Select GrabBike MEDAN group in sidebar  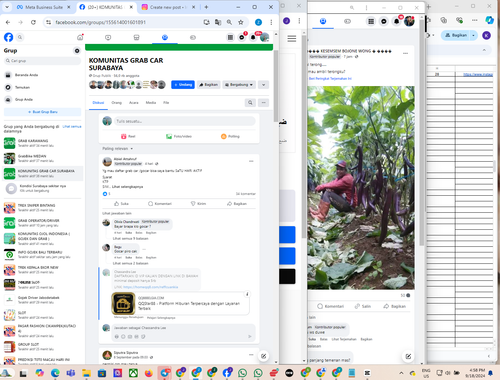click(42, 158)
